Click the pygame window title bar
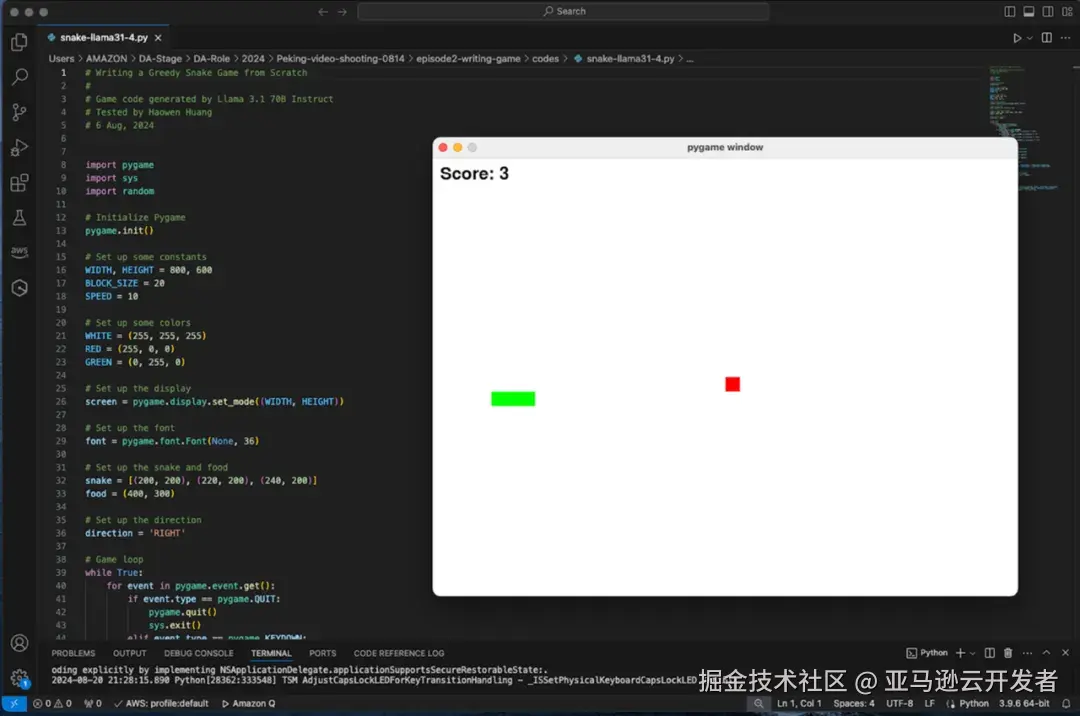 click(x=725, y=147)
